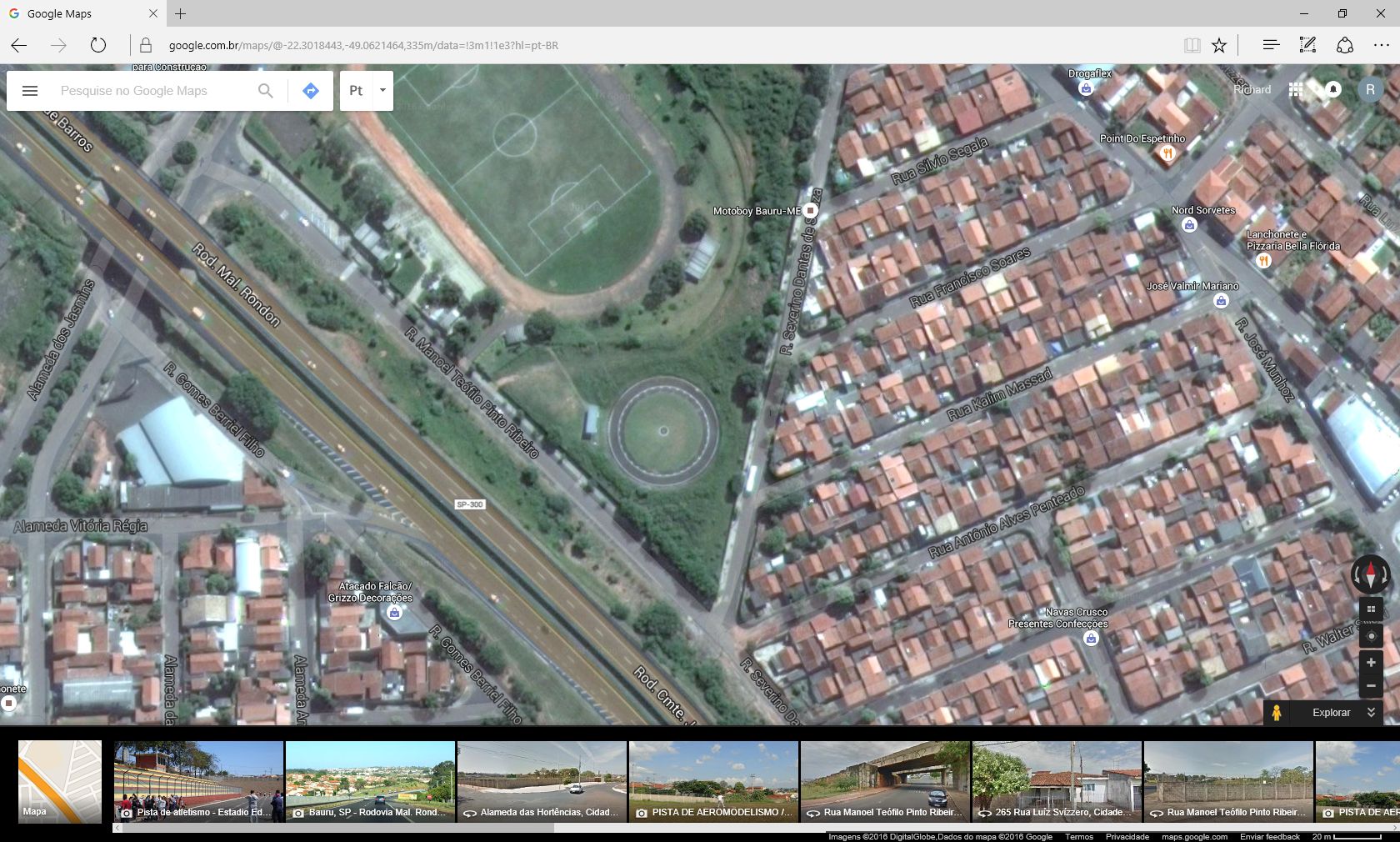Open Termos link in footer
This screenshot has height=842, width=1400.
click(1078, 836)
